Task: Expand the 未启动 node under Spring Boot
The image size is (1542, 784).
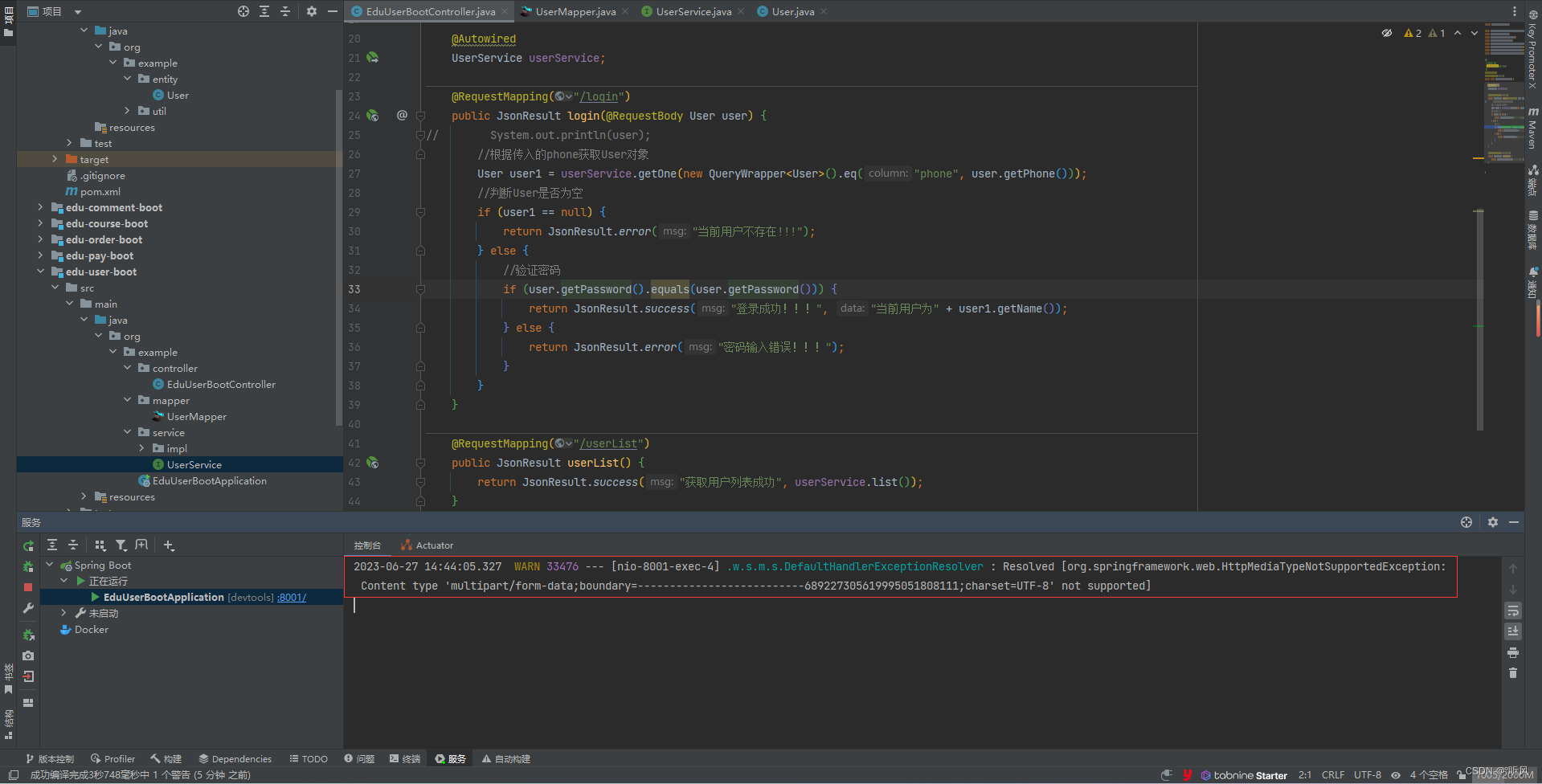Action: (64, 613)
